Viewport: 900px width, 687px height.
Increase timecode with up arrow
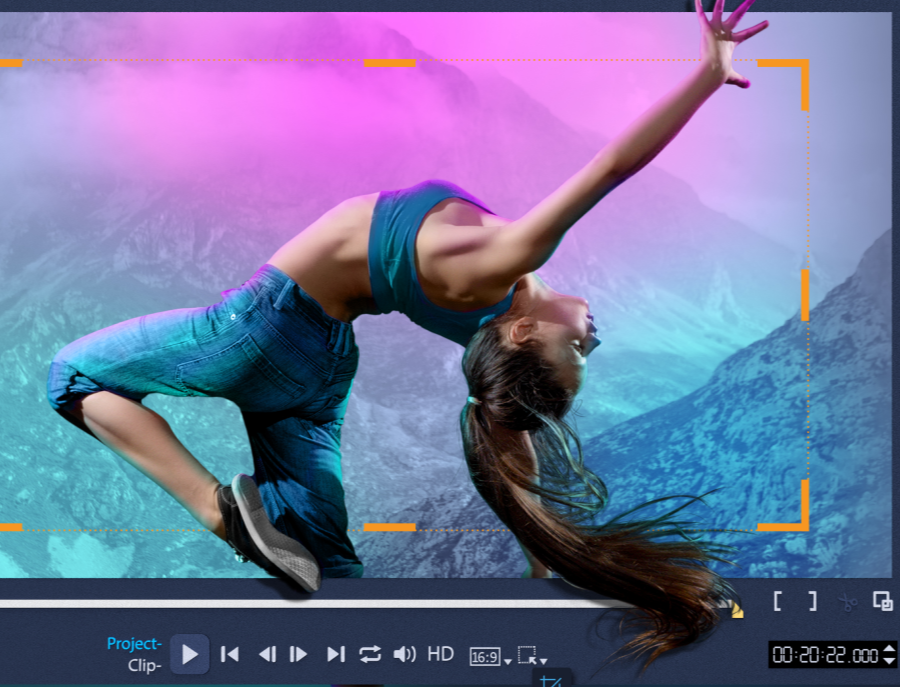(889, 649)
